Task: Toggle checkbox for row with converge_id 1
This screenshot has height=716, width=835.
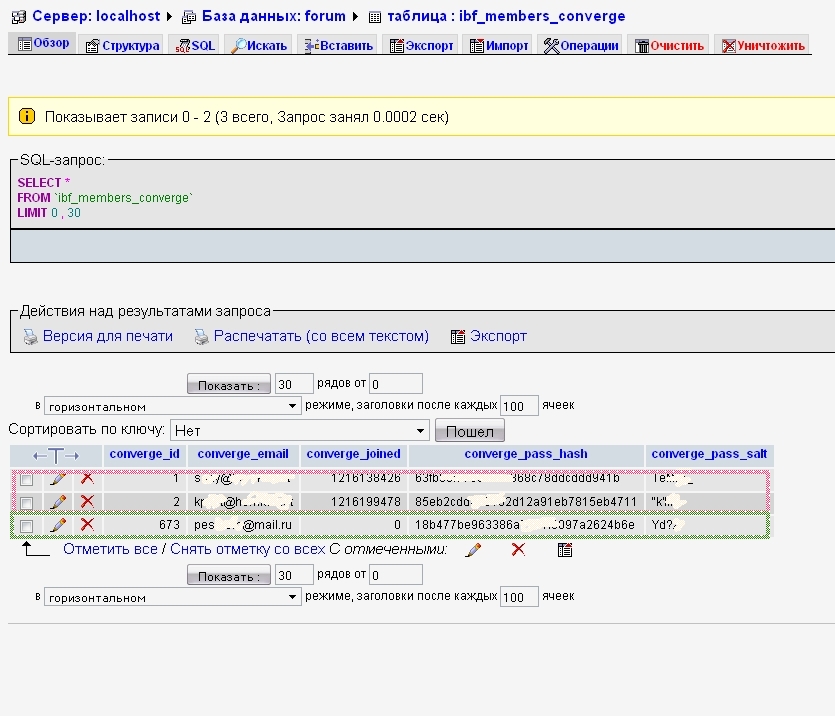Action: coord(27,480)
